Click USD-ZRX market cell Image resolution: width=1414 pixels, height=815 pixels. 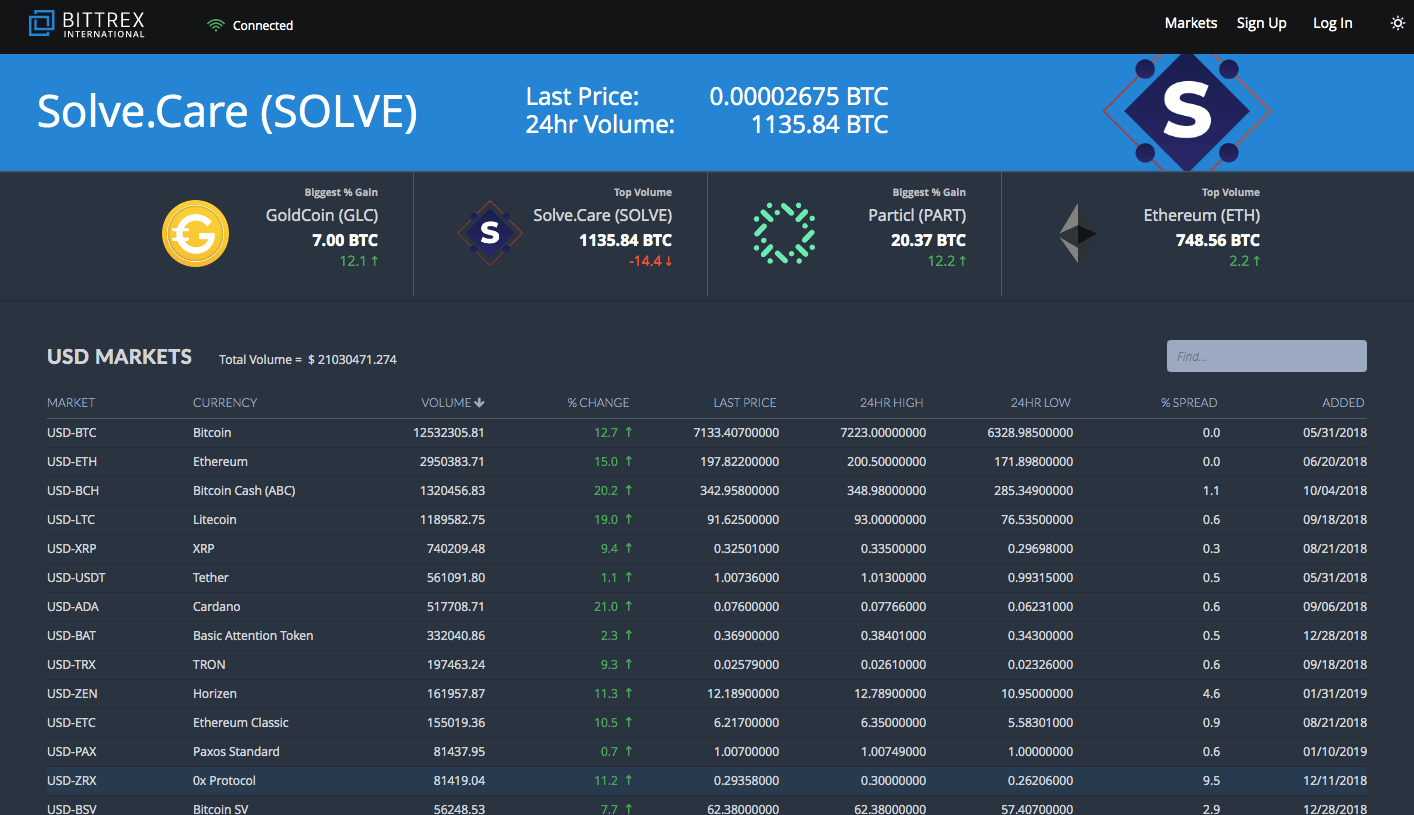point(72,781)
